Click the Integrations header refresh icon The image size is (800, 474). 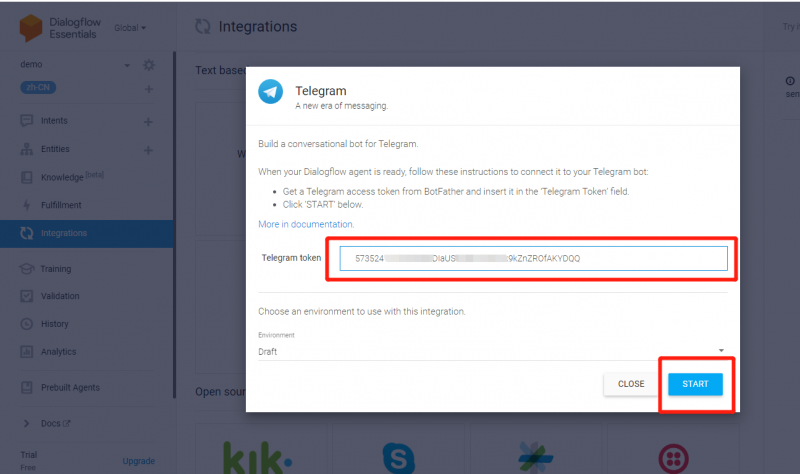coord(203,27)
